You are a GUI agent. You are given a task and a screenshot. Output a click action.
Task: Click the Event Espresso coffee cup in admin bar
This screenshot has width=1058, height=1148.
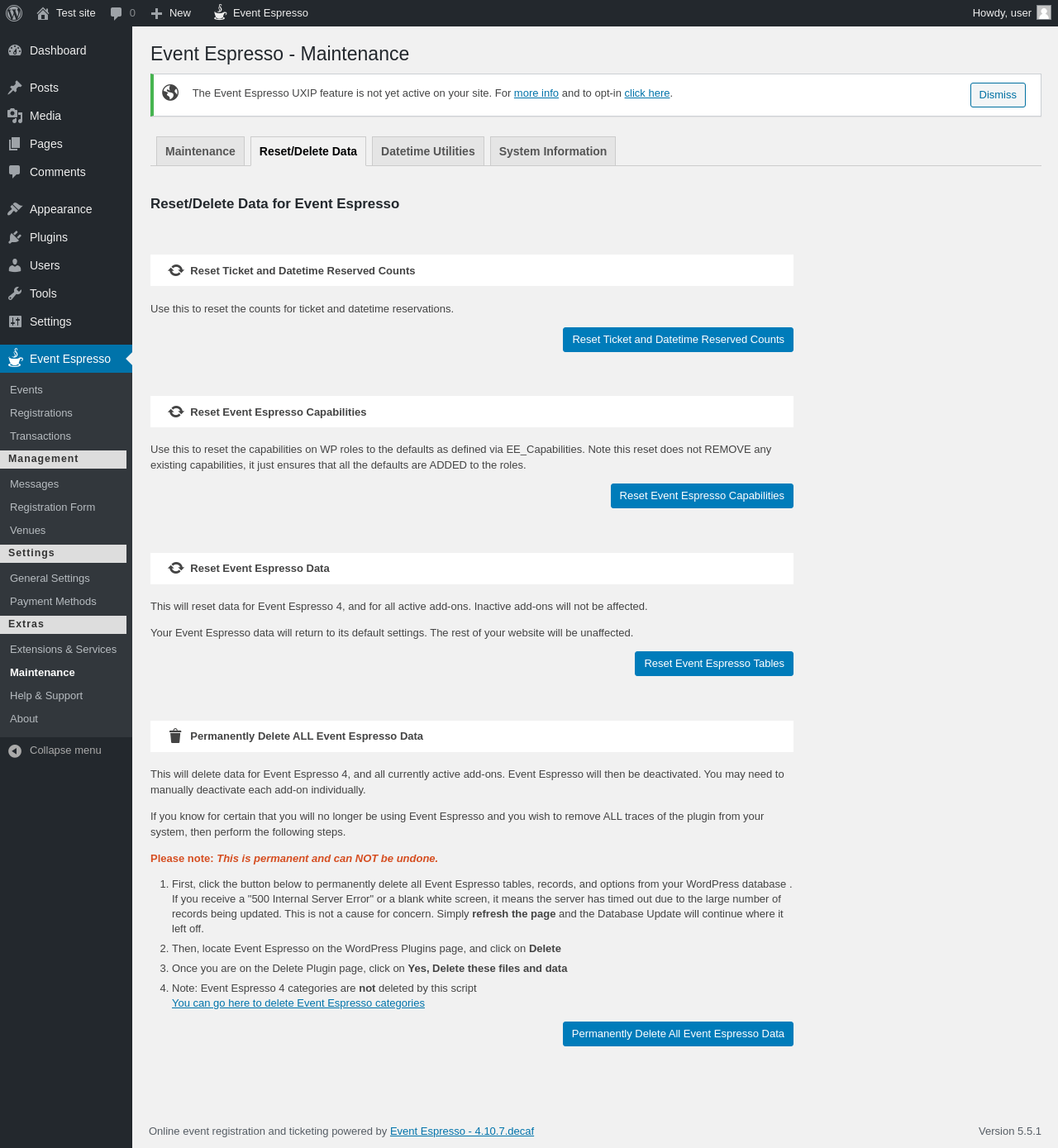coord(220,12)
